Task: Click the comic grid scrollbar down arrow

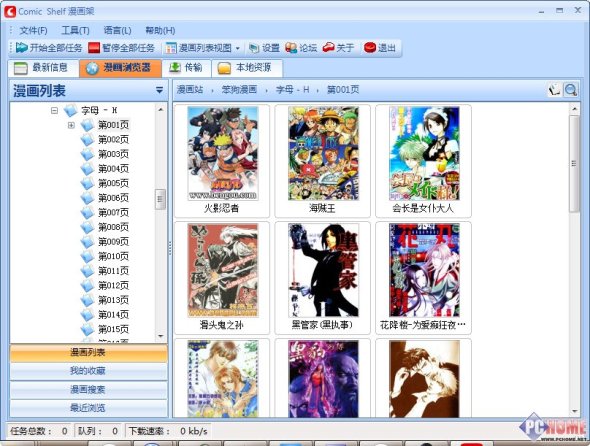Action: [574, 411]
